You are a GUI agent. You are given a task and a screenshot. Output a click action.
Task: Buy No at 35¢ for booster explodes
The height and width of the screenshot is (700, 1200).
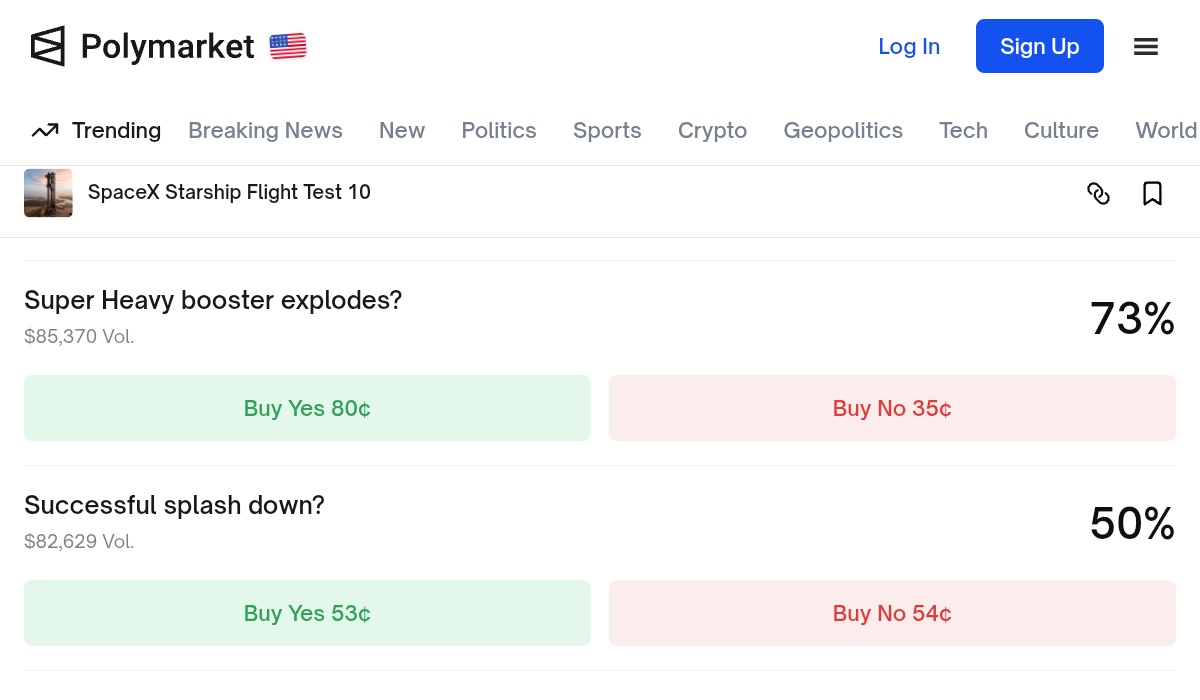click(x=892, y=408)
